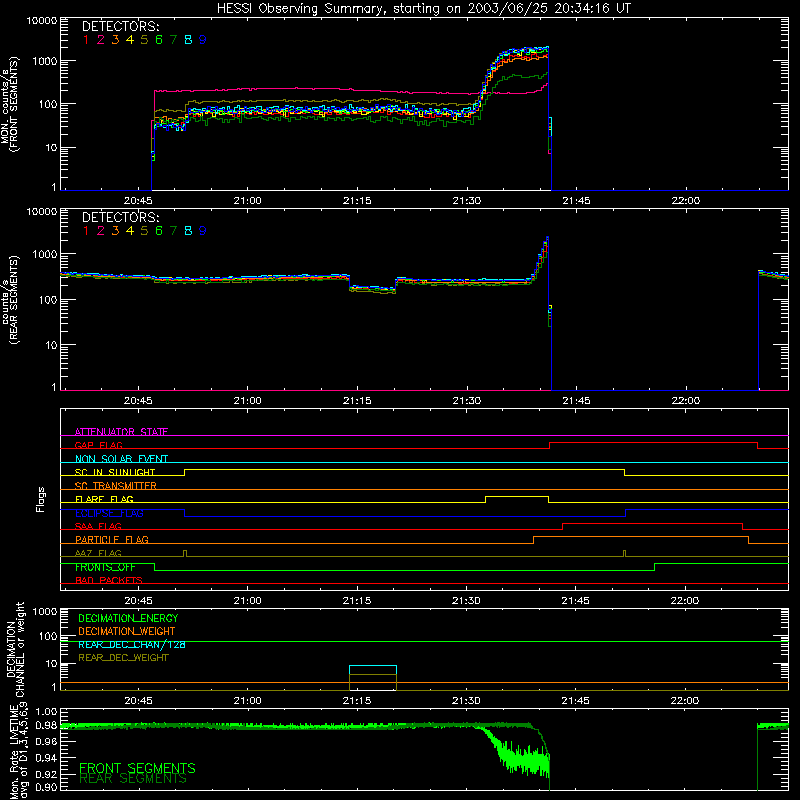
Task: Click yellow detector number 4 in the rear-segments legend
Action: point(130,231)
